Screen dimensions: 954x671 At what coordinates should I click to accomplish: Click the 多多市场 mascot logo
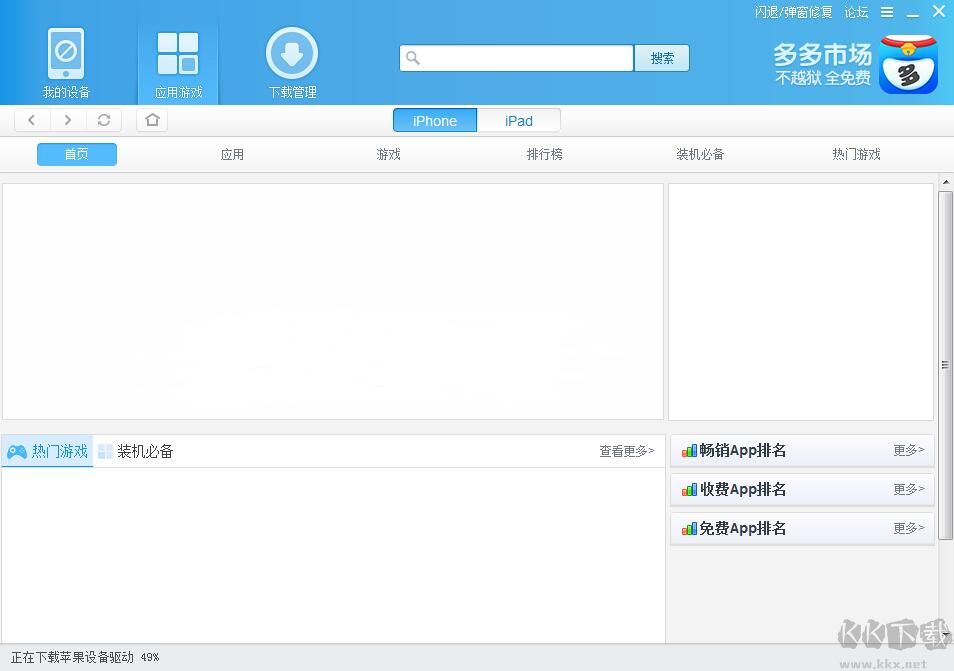(x=908, y=63)
